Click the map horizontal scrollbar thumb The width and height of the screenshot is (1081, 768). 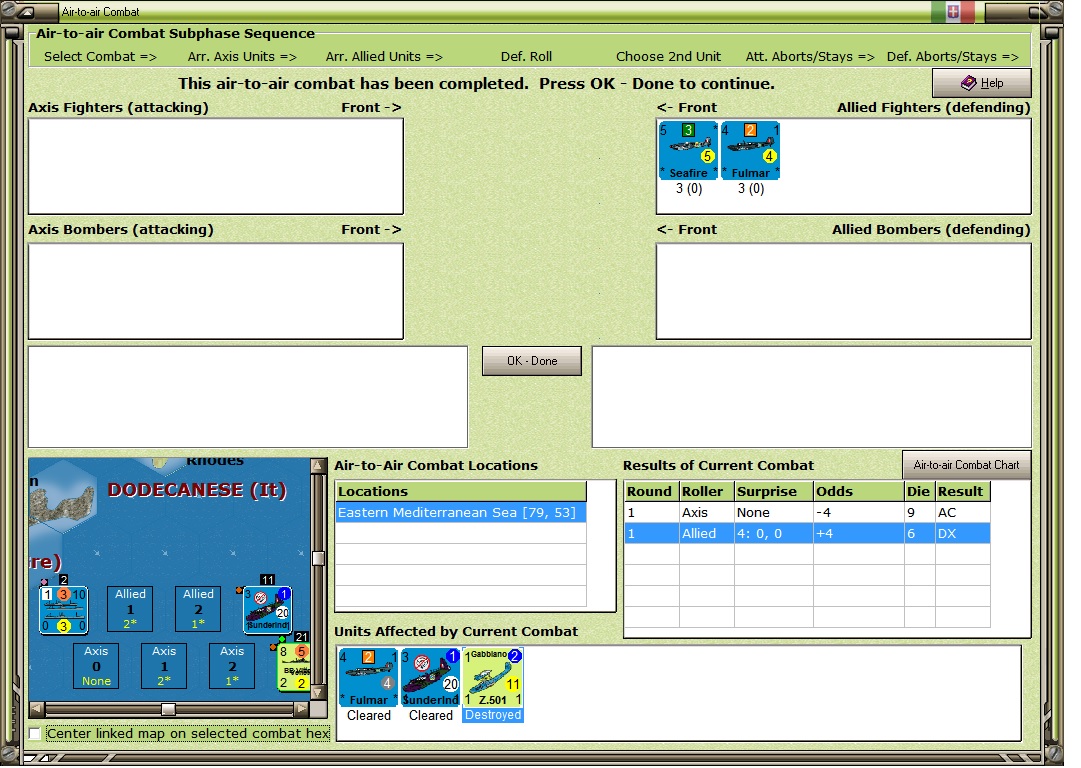pos(168,709)
